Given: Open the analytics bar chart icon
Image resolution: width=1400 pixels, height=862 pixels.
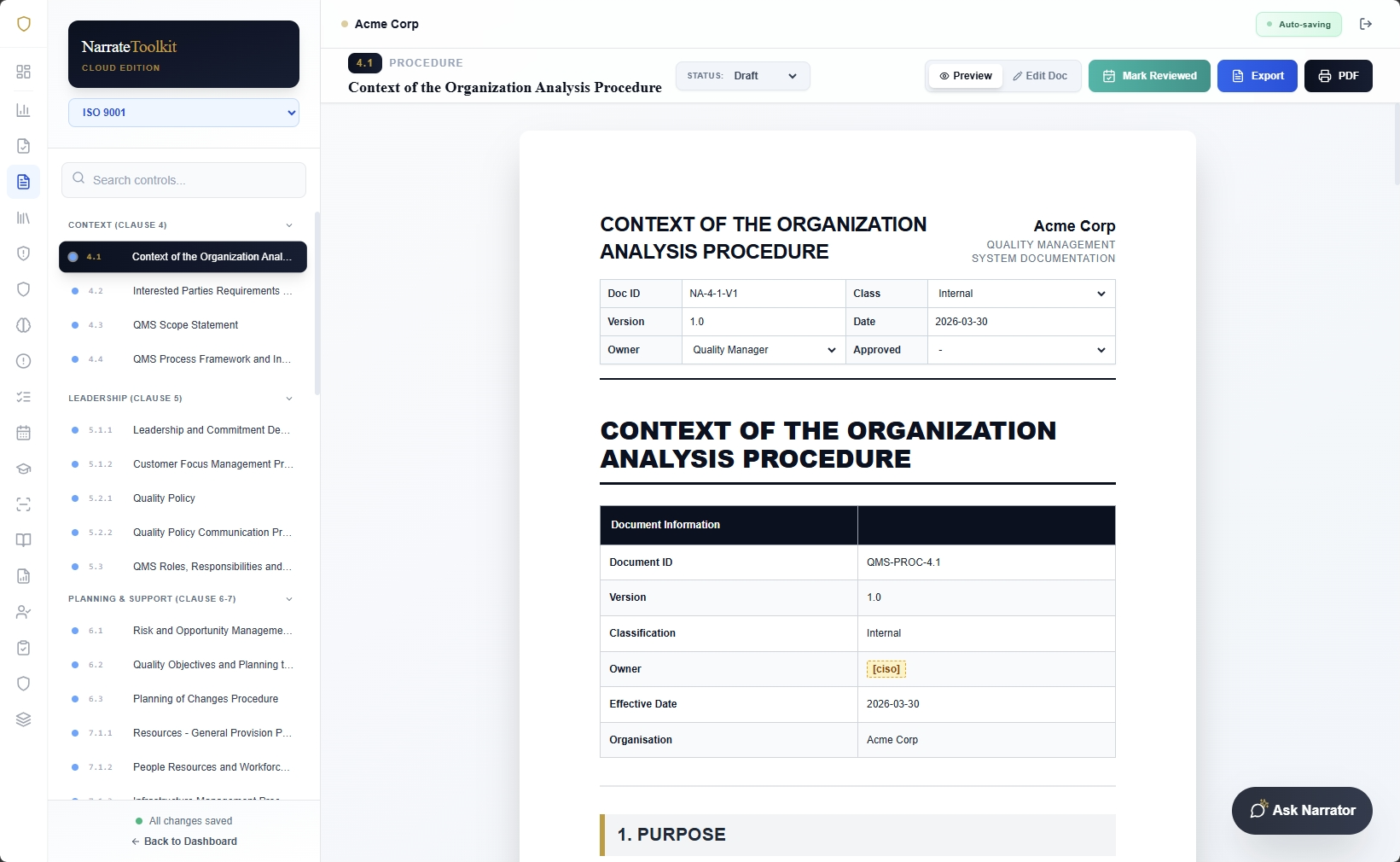Looking at the screenshot, I should click(23, 110).
